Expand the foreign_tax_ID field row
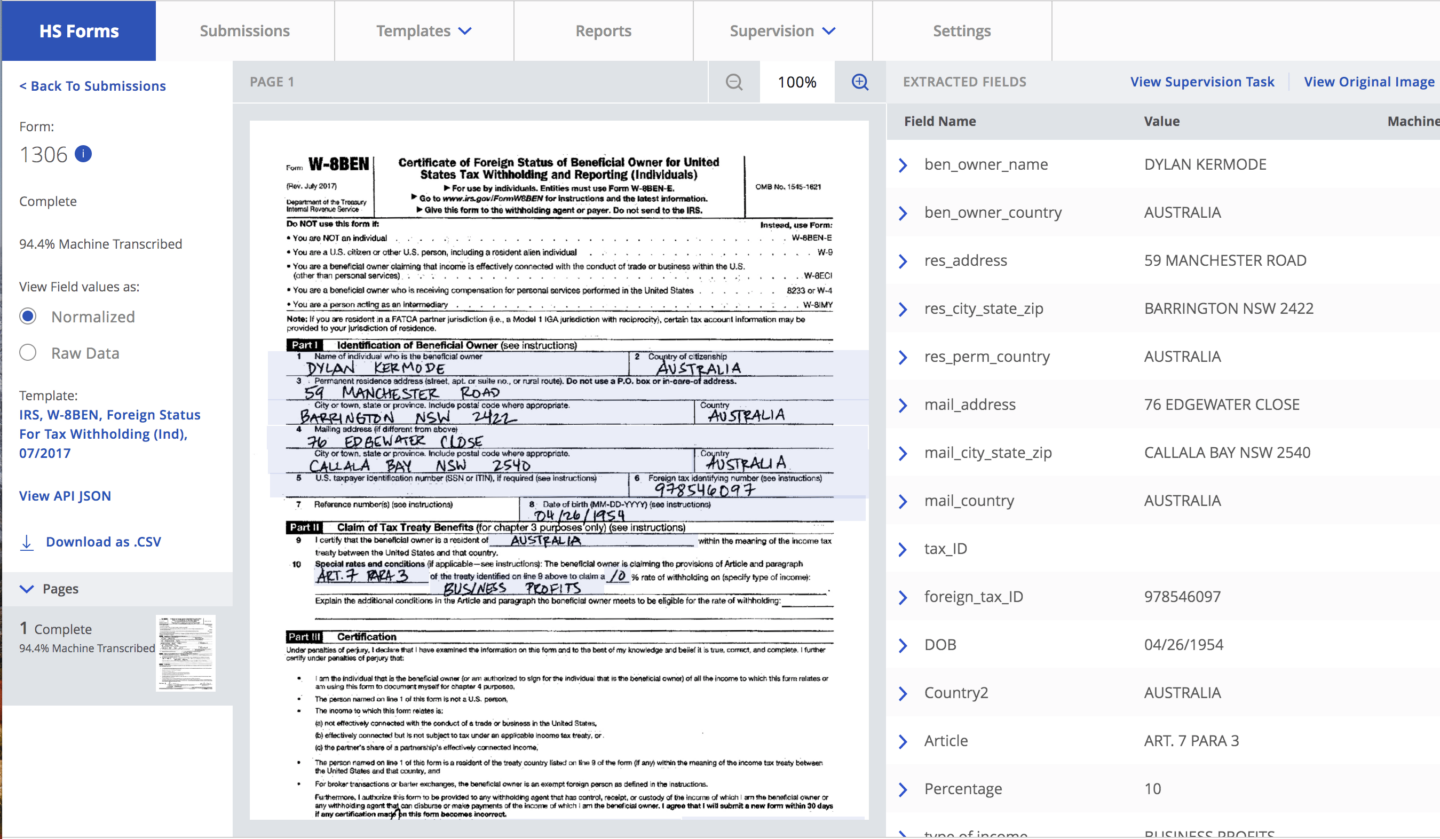This screenshot has width=1440, height=839. point(903,597)
